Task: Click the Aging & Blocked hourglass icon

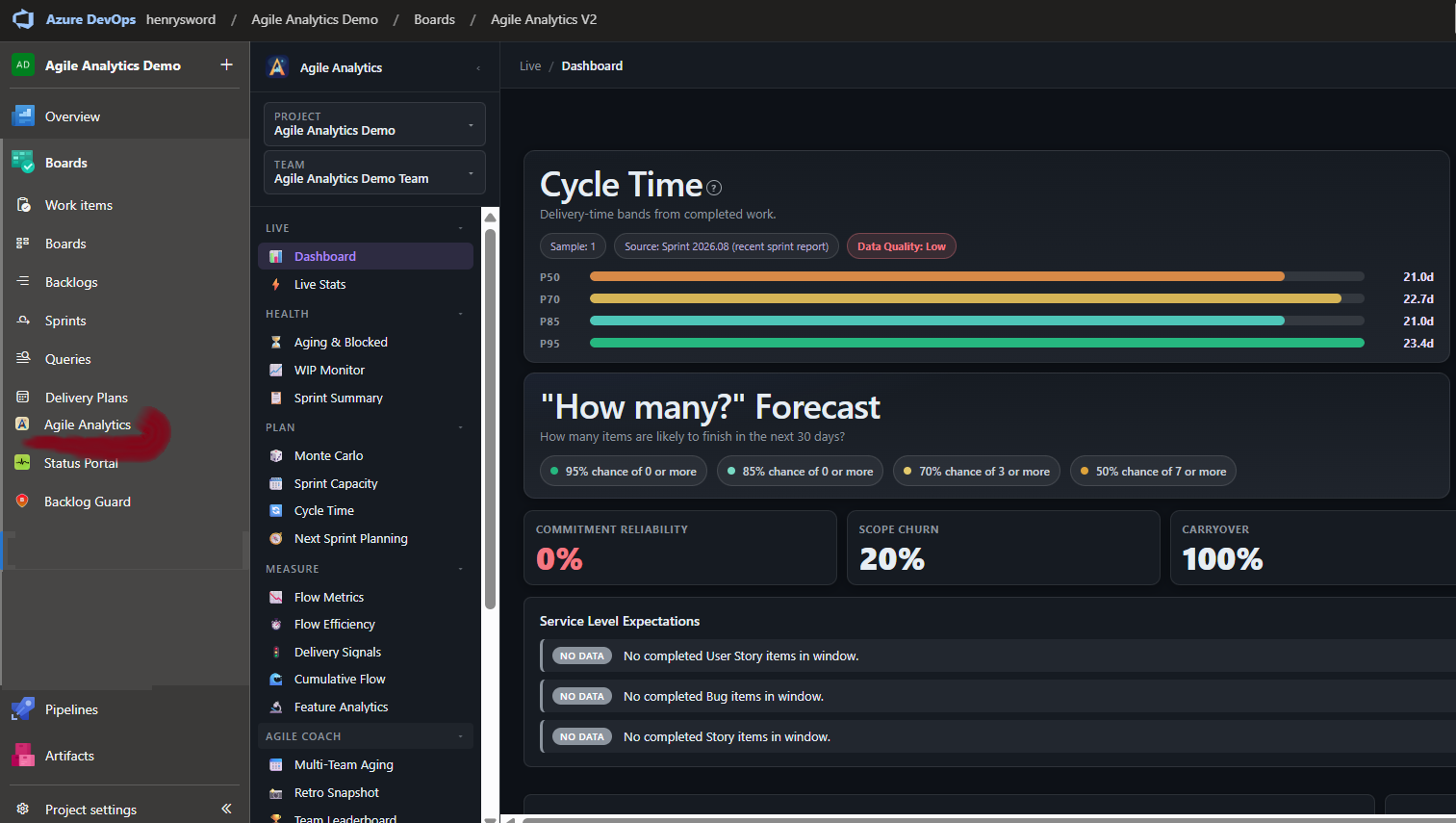Action: [x=276, y=342]
